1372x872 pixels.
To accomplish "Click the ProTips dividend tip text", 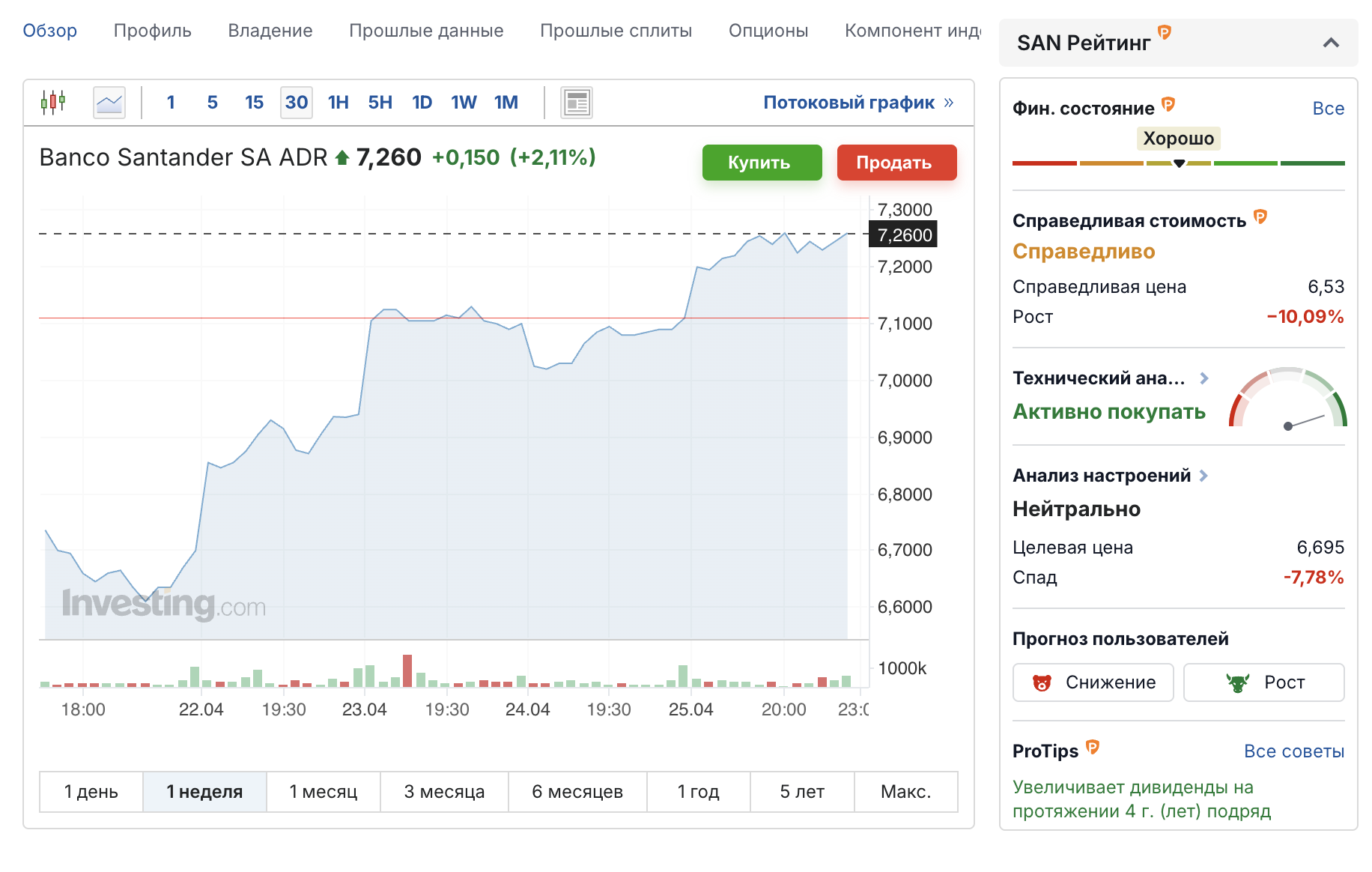I will [1141, 799].
